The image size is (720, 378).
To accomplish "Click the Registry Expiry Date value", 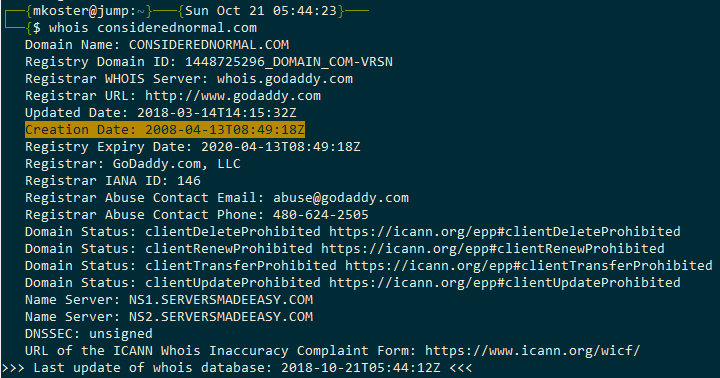I will [x=281, y=147].
